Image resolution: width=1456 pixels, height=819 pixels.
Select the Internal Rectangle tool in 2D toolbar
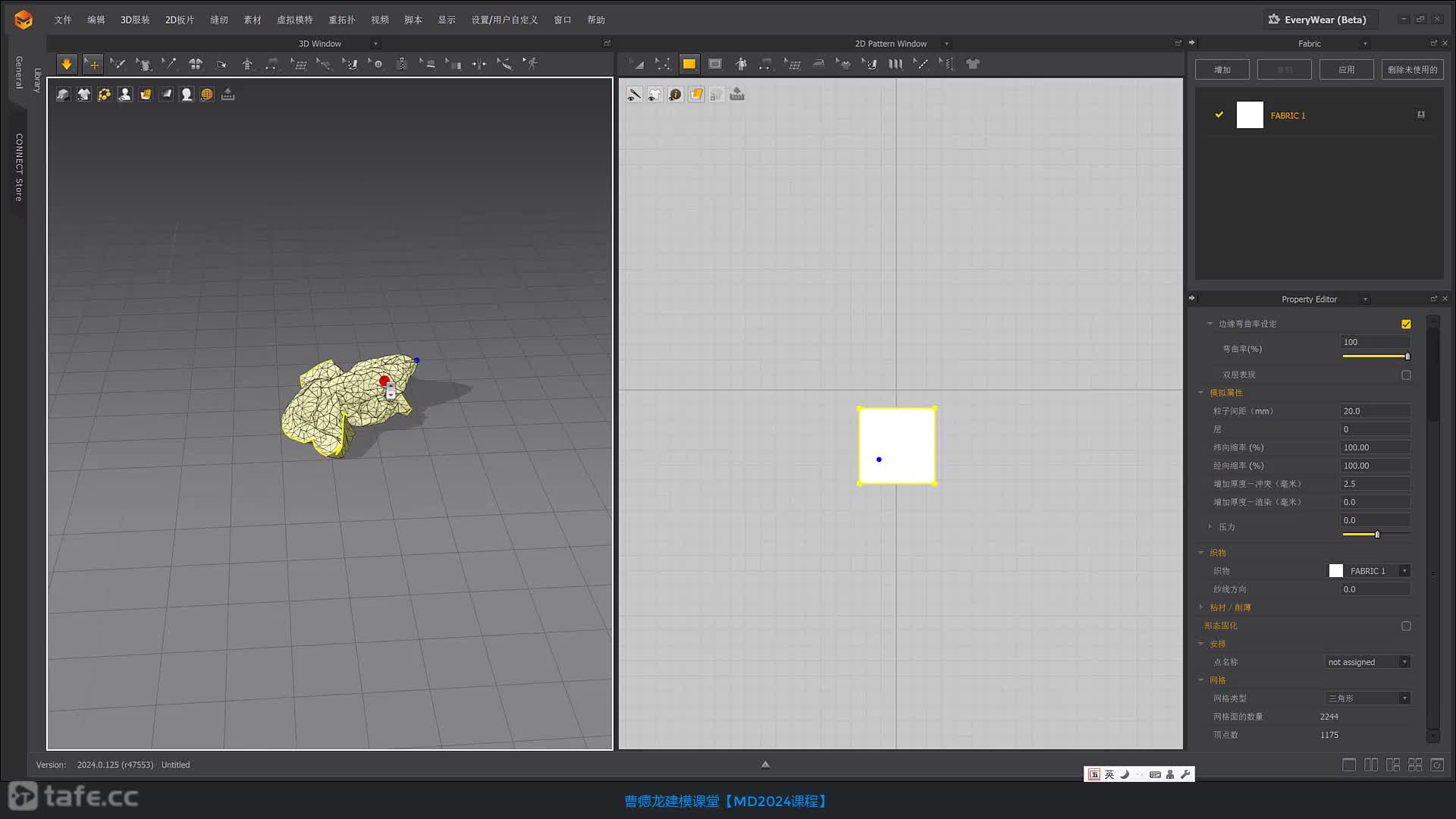pos(714,64)
